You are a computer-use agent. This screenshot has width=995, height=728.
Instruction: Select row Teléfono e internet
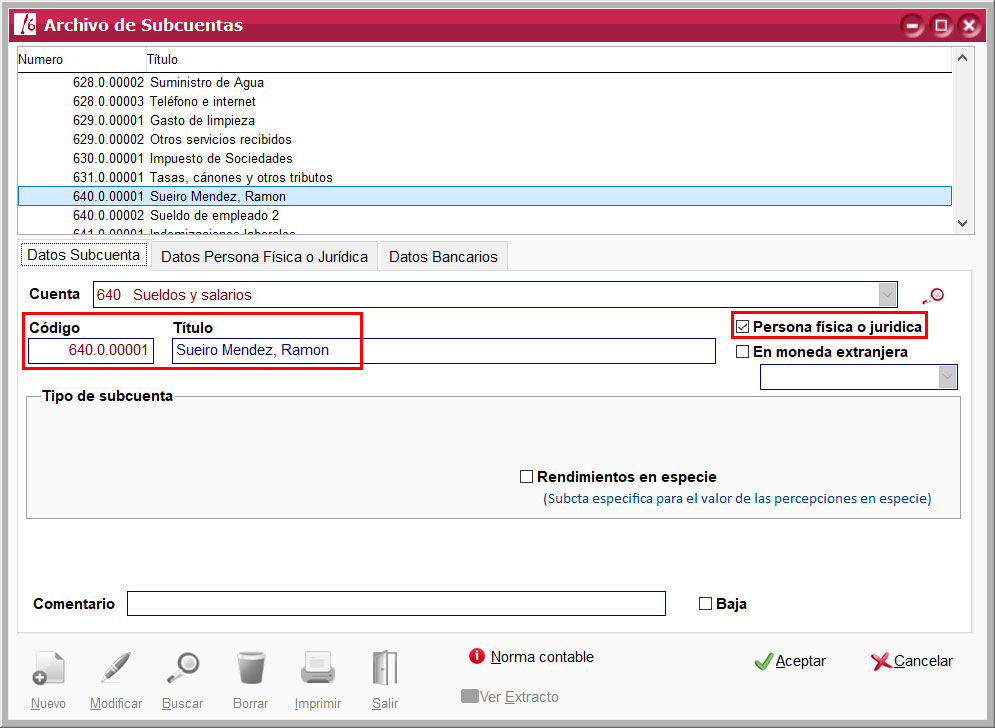(485, 102)
